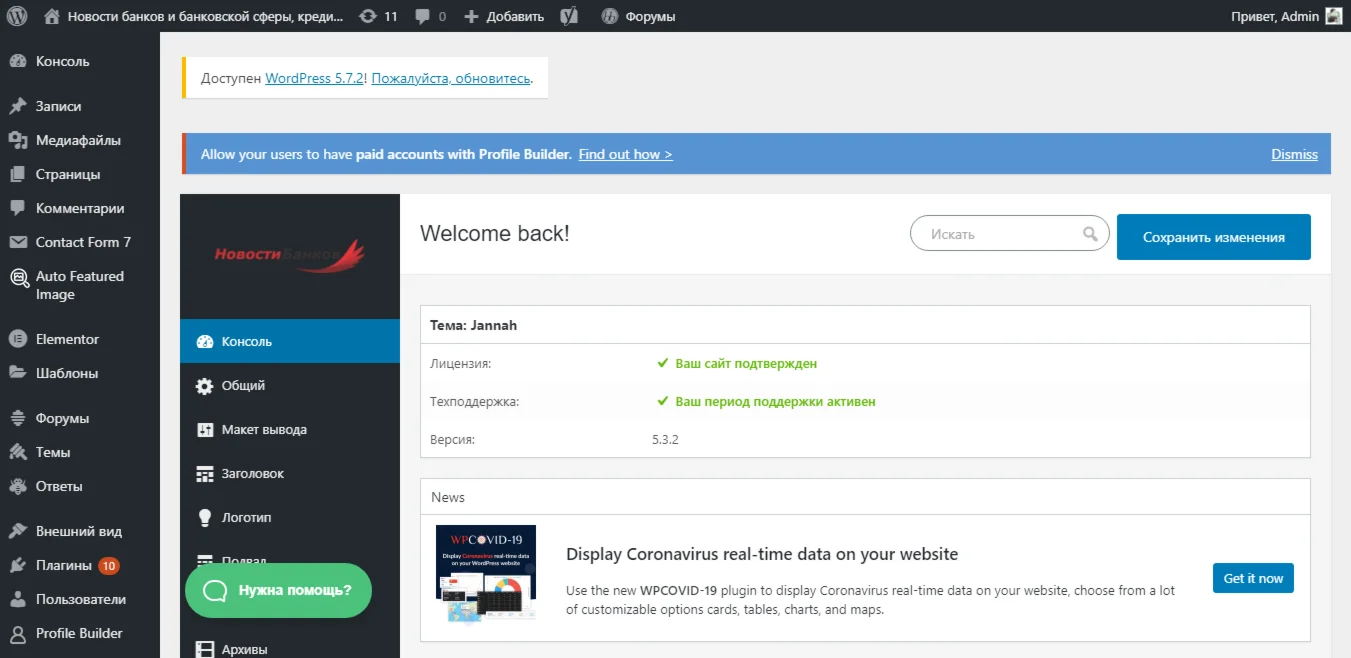The image size is (1351, 658).
Task: Click the Find out how > link
Action: point(625,154)
